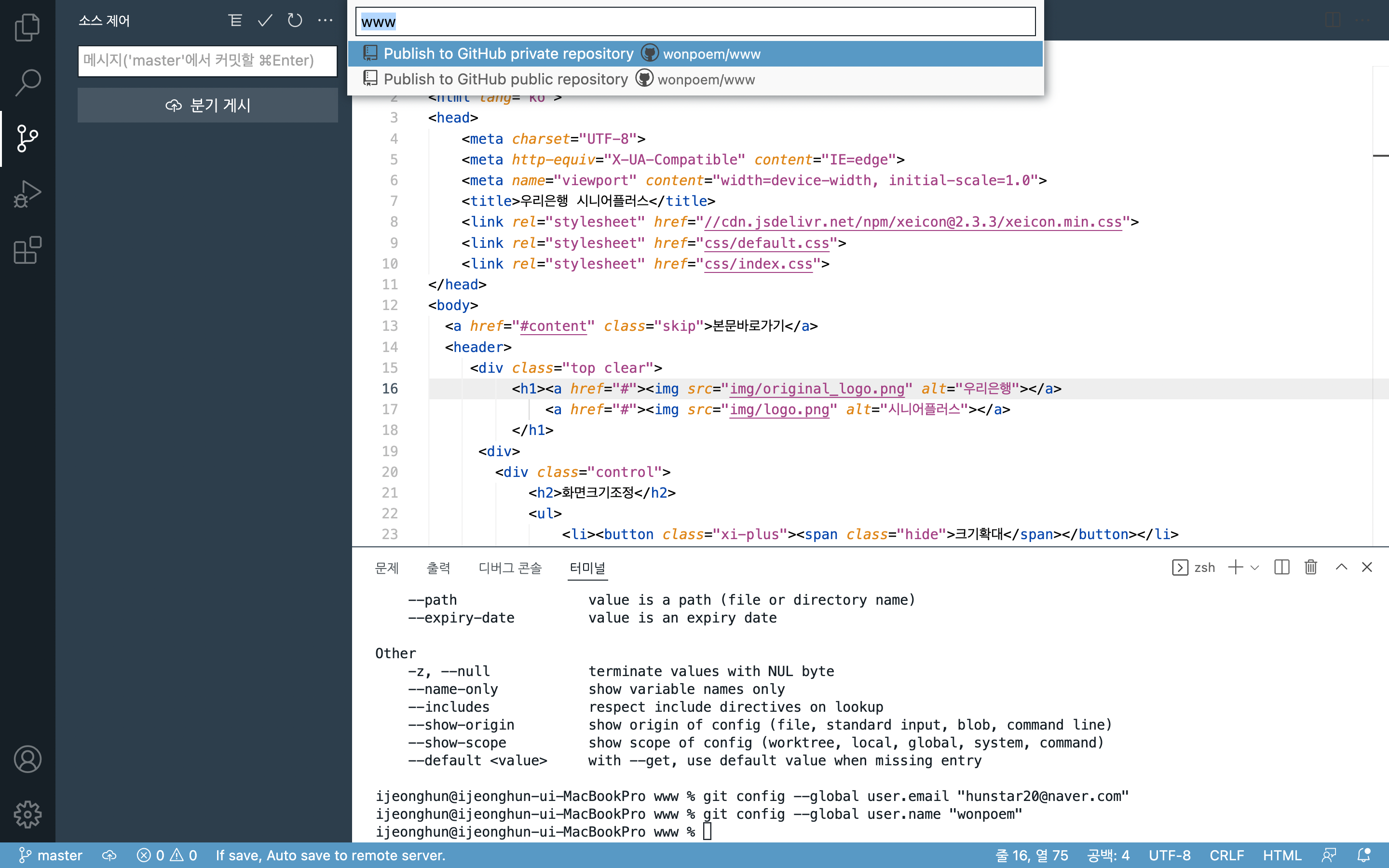The width and height of the screenshot is (1389, 868).
Task: Open editor more actions ellipsis top right
Action: [x=1362, y=20]
